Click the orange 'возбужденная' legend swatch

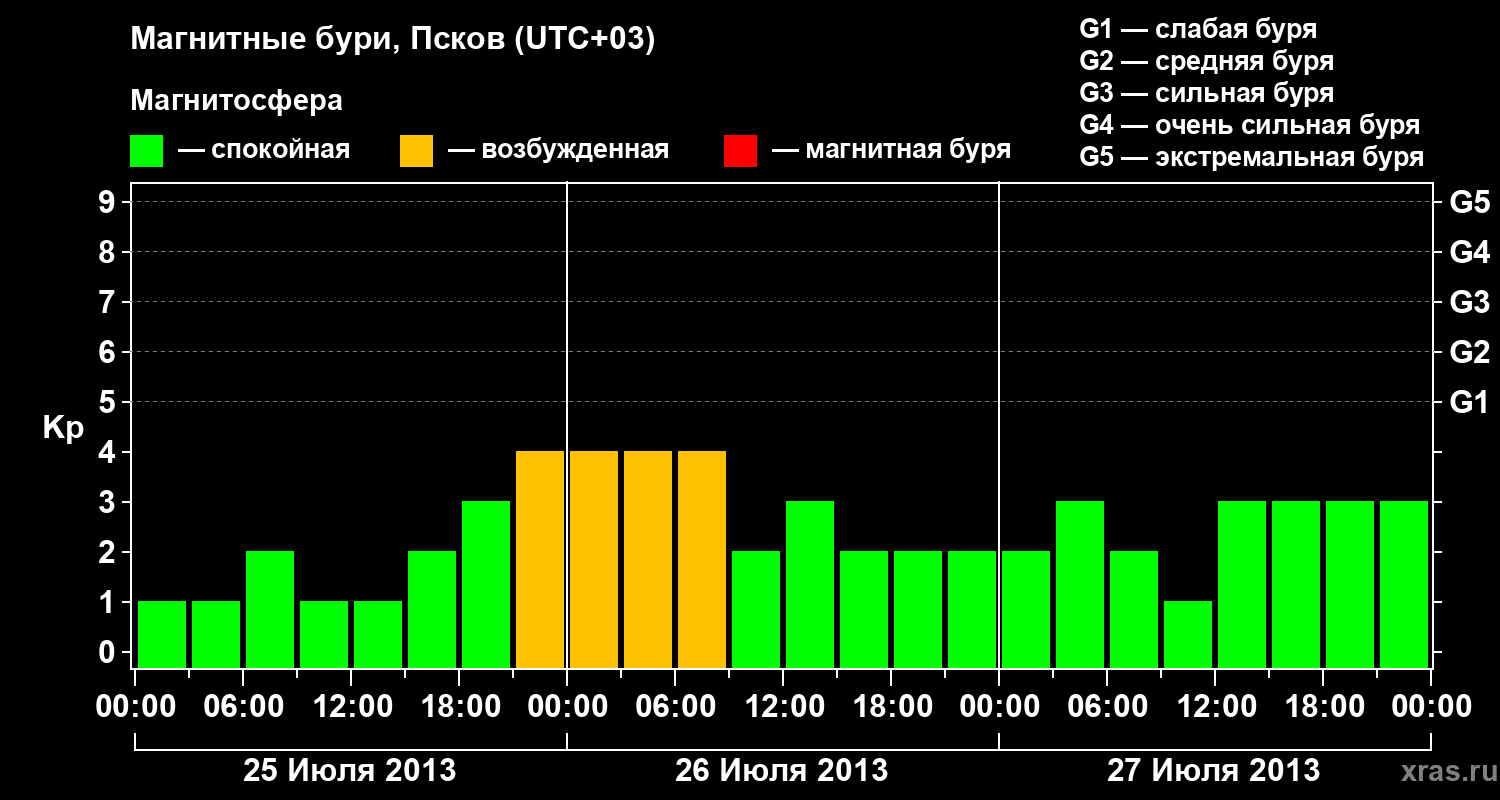pyautogui.click(x=416, y=151)
